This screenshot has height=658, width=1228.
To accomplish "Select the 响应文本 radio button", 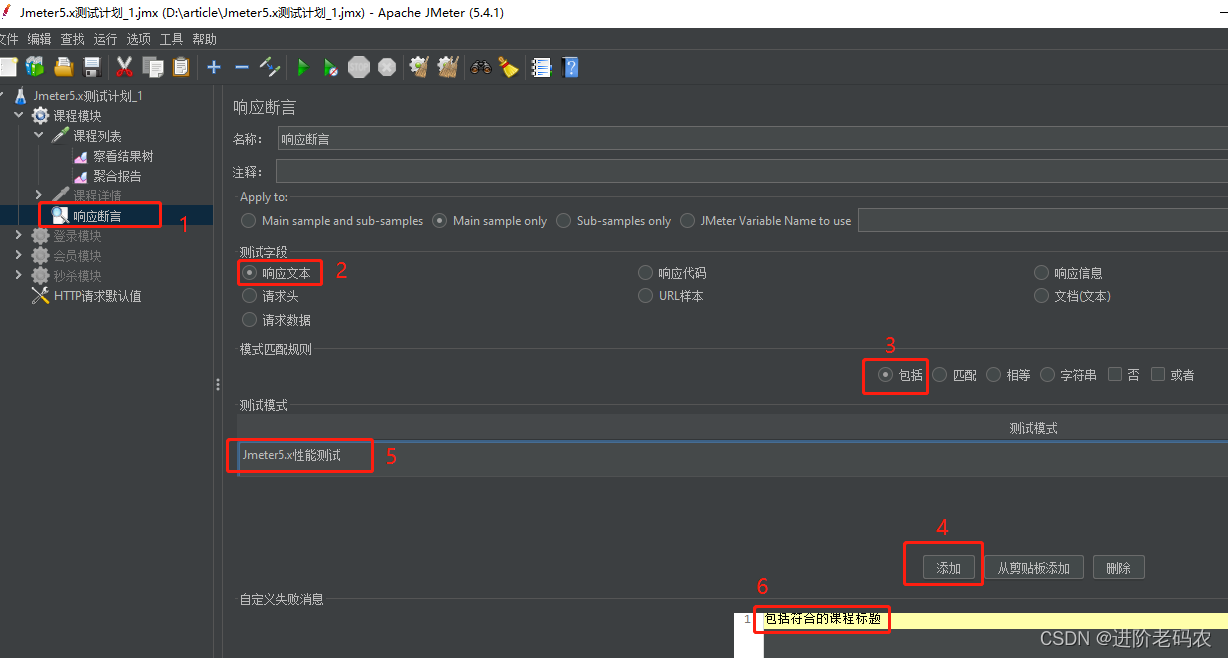I will pos(250,272).
